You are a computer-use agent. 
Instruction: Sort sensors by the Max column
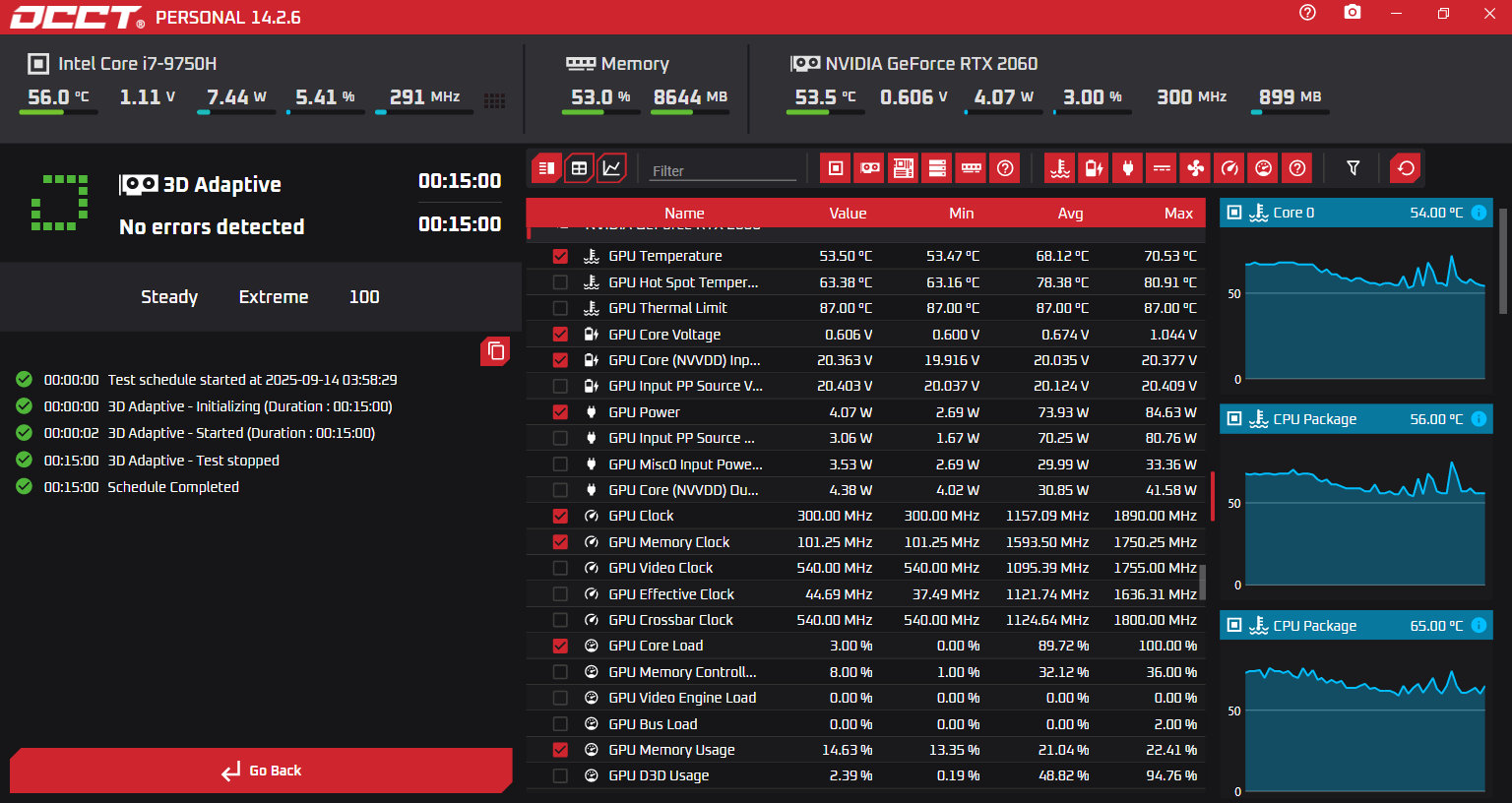[x=1178, y=214]
